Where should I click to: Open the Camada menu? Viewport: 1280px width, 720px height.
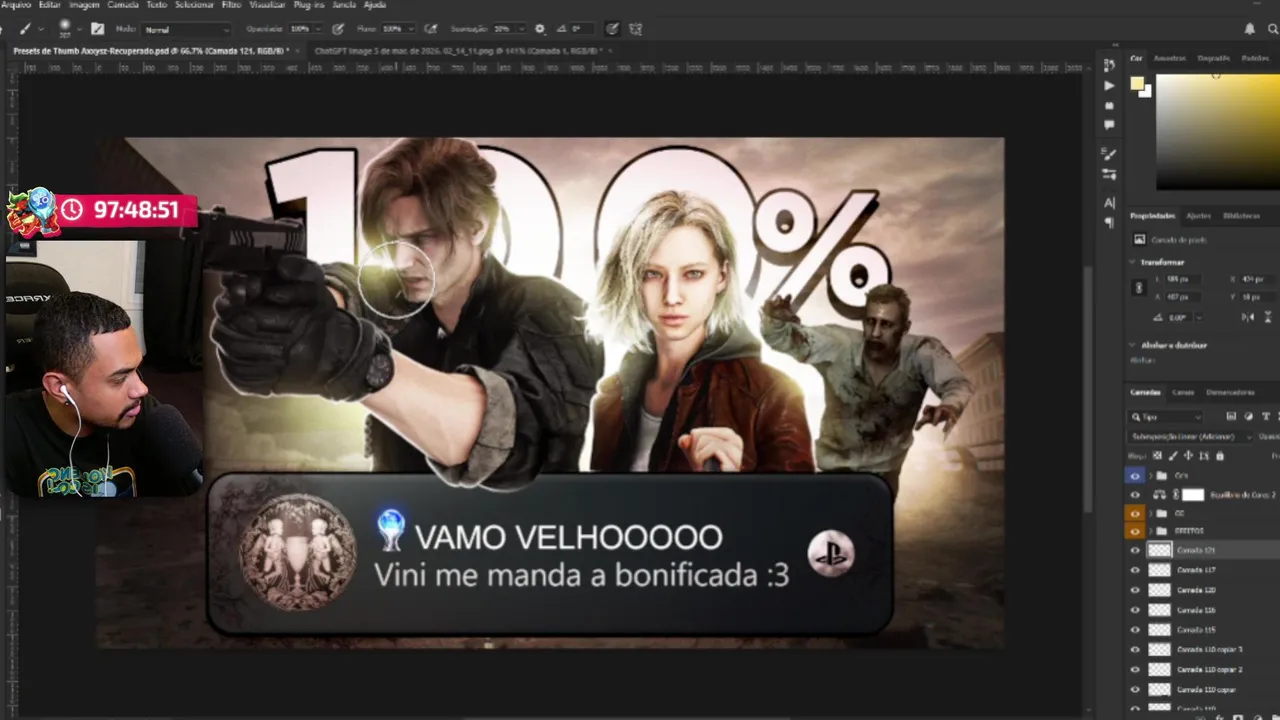[x=123, y=5]
